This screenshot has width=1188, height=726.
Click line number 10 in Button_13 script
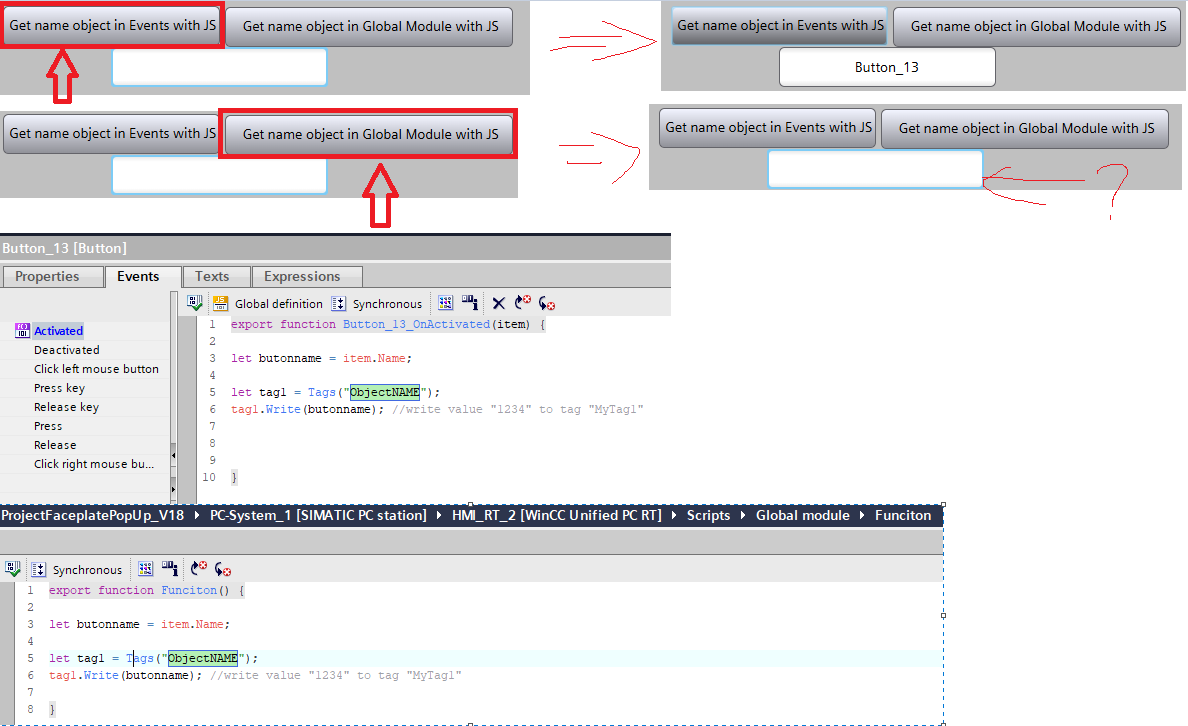[209, 477]
